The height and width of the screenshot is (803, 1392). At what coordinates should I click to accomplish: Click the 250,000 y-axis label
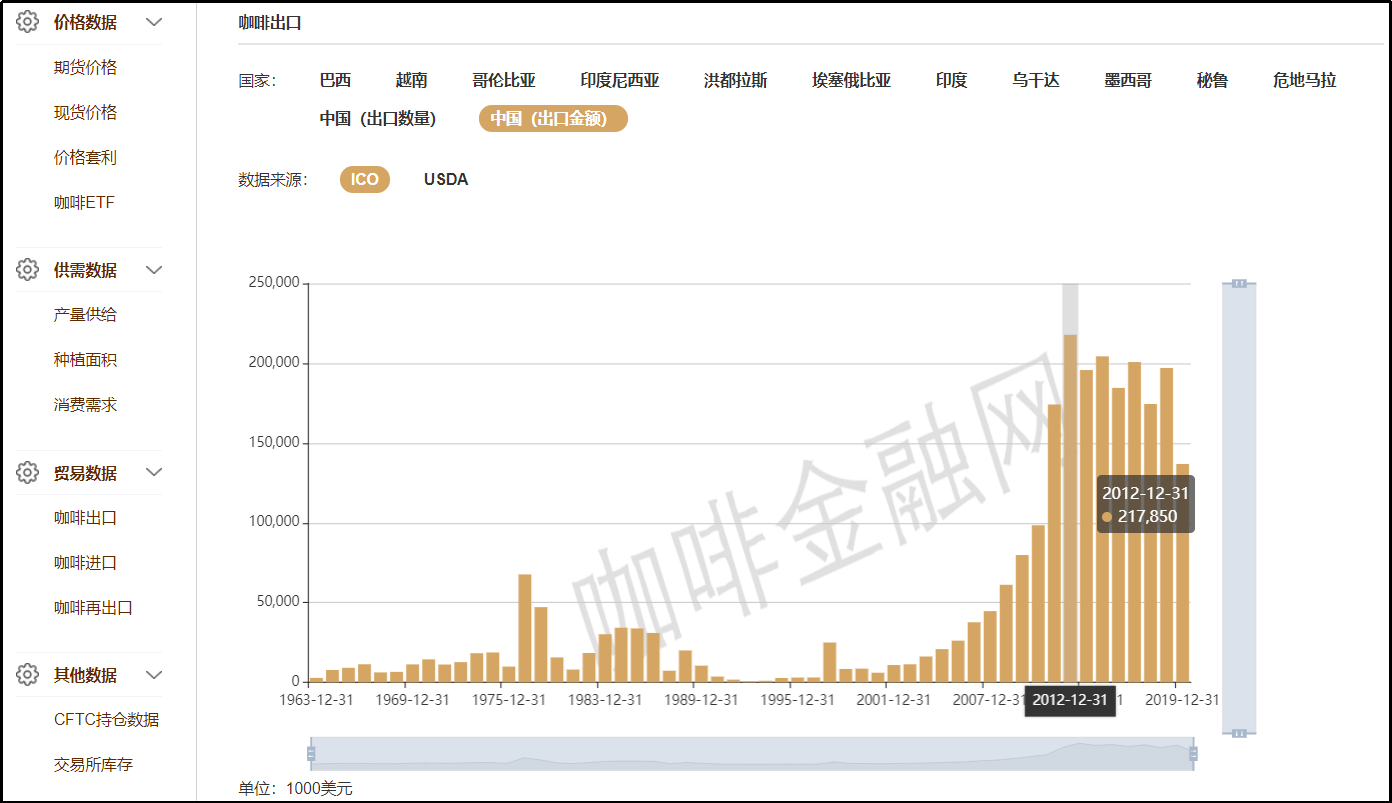point(273,283)
